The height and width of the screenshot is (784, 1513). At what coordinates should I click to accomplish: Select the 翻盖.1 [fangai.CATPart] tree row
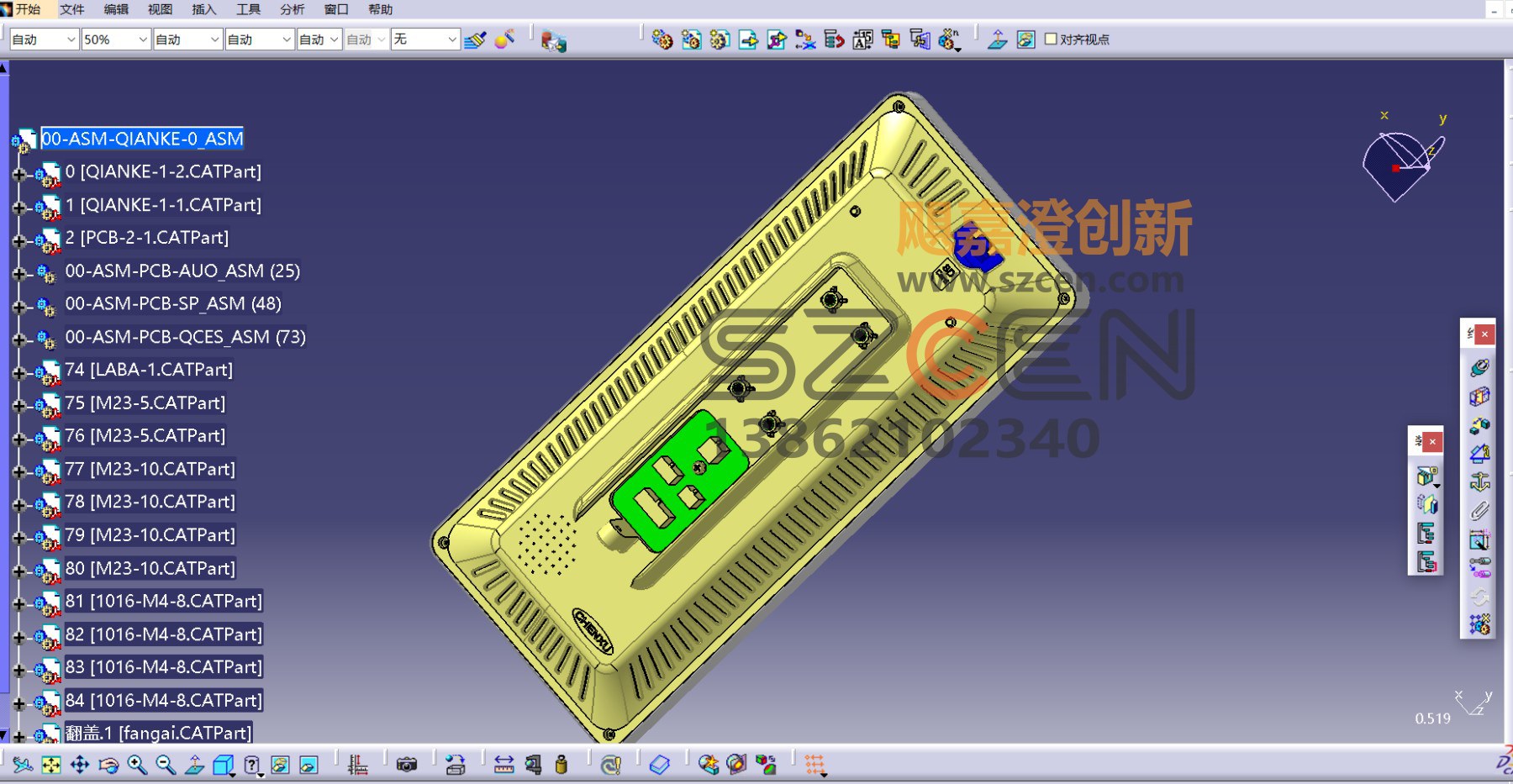[x=158, y=733]
